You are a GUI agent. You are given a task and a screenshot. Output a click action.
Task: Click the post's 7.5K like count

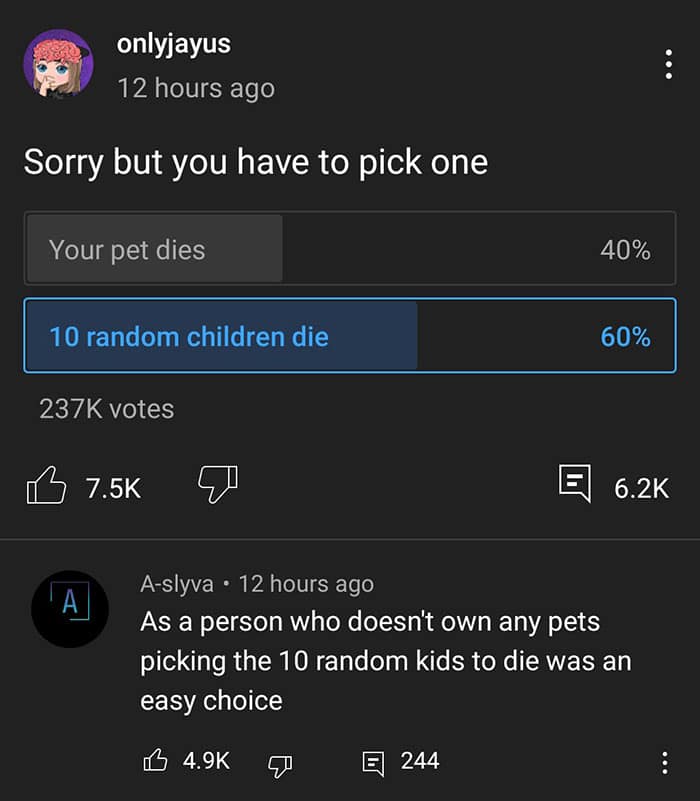[113, 487]
